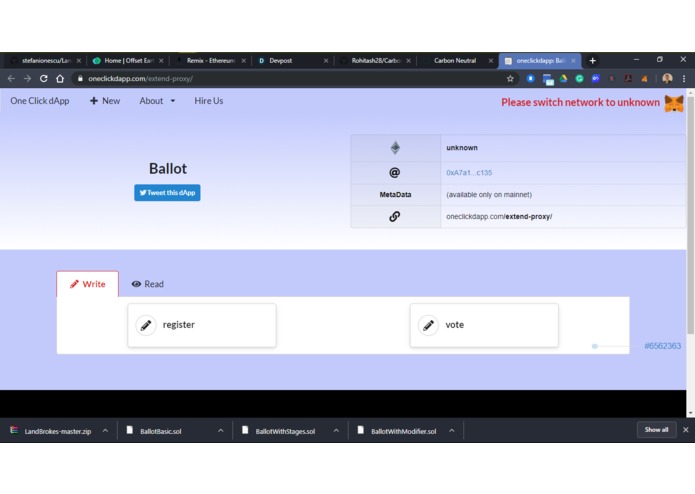
Task: Click 'Please switch network to unknown' warning
Action: tap(581, 102)
